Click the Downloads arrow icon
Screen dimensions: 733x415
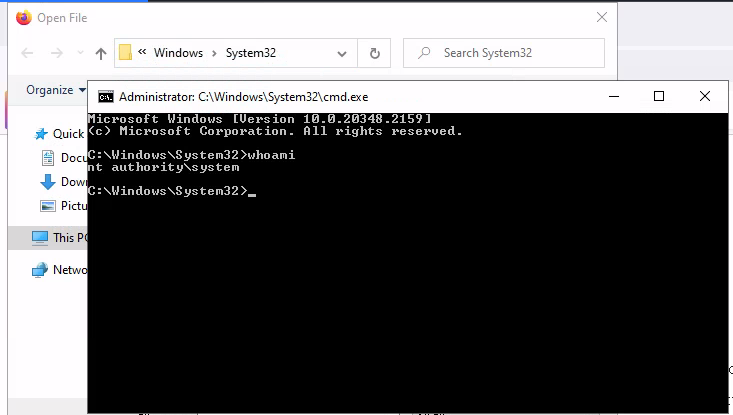(48, 182)
